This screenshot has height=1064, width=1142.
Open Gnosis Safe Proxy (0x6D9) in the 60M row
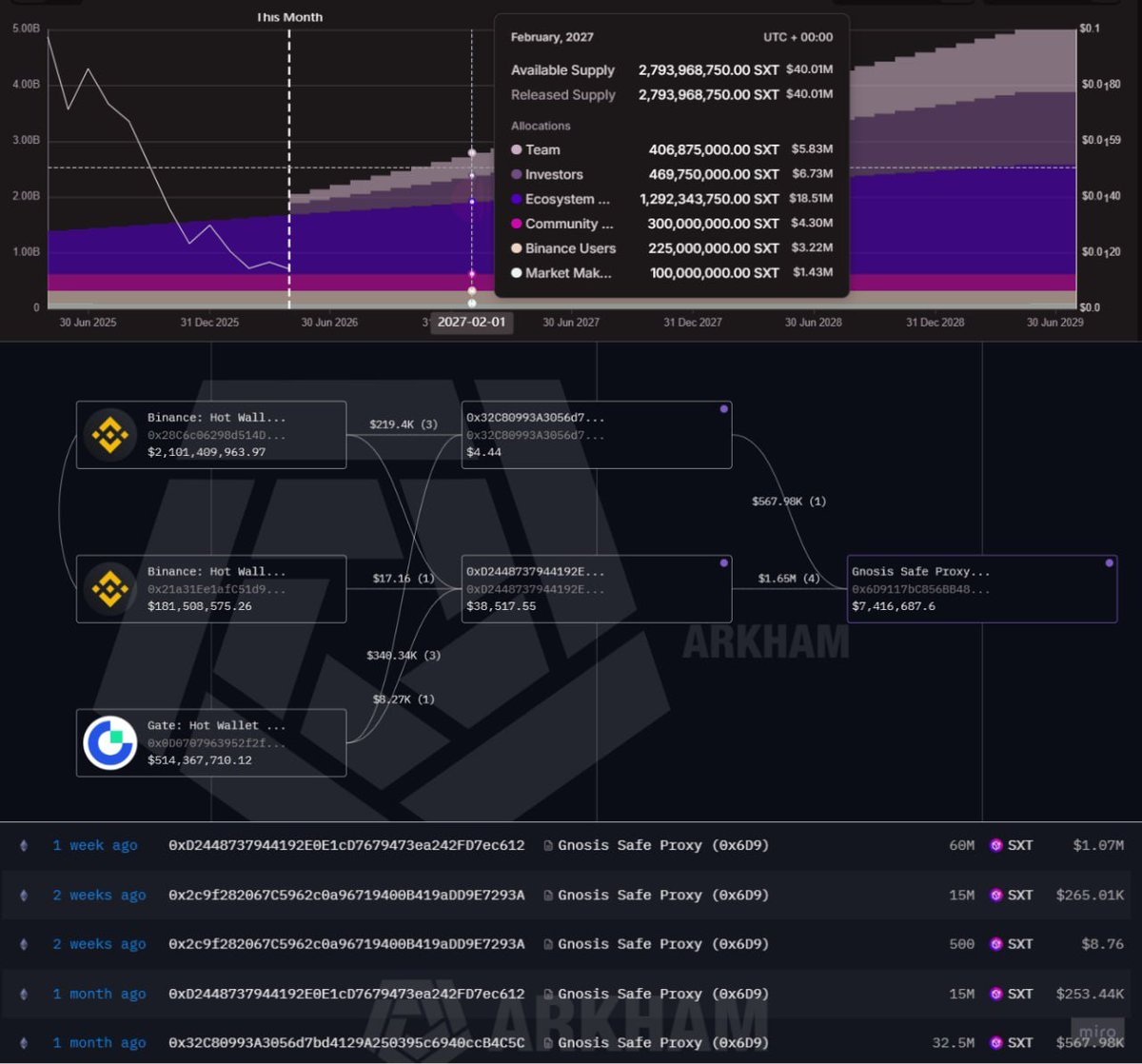[663, 845]
